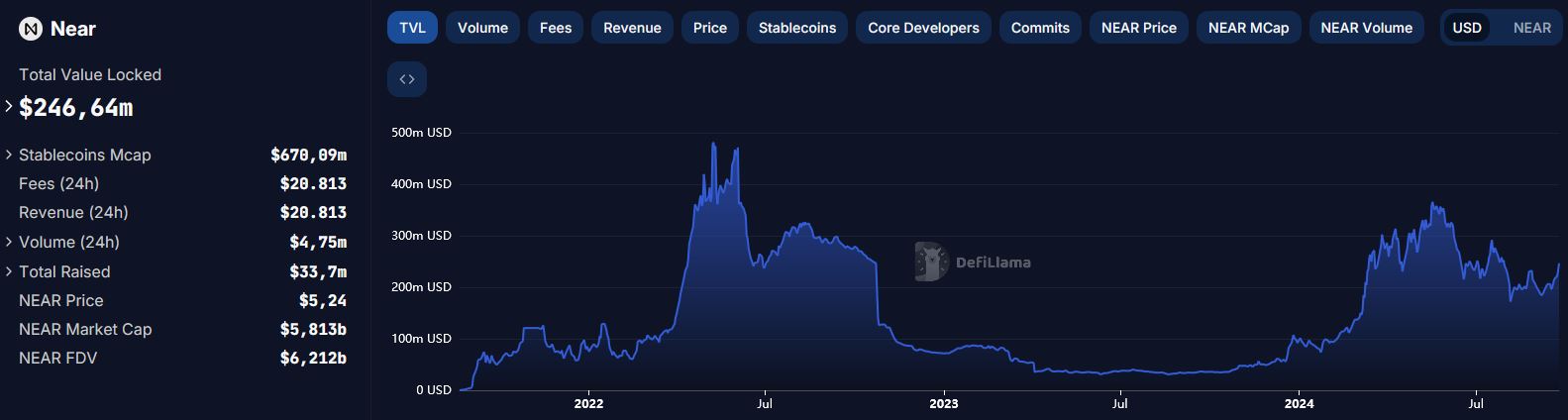
Task: Click the NEAR Price label in sidebar
Action: point(60,300)
